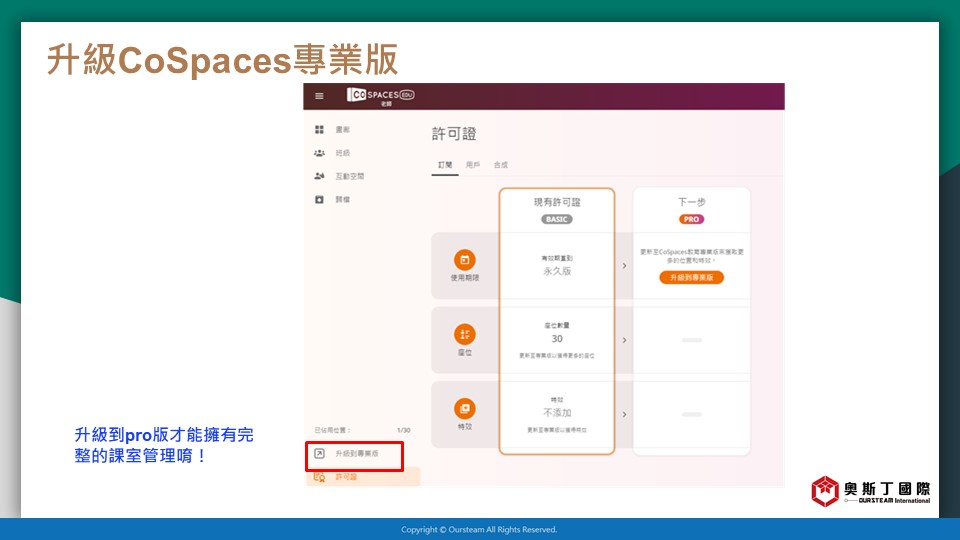This screenshot has height=540, width=960.
Task: Click the orange seats icon for 座位
Action: (x=465, y=334)
